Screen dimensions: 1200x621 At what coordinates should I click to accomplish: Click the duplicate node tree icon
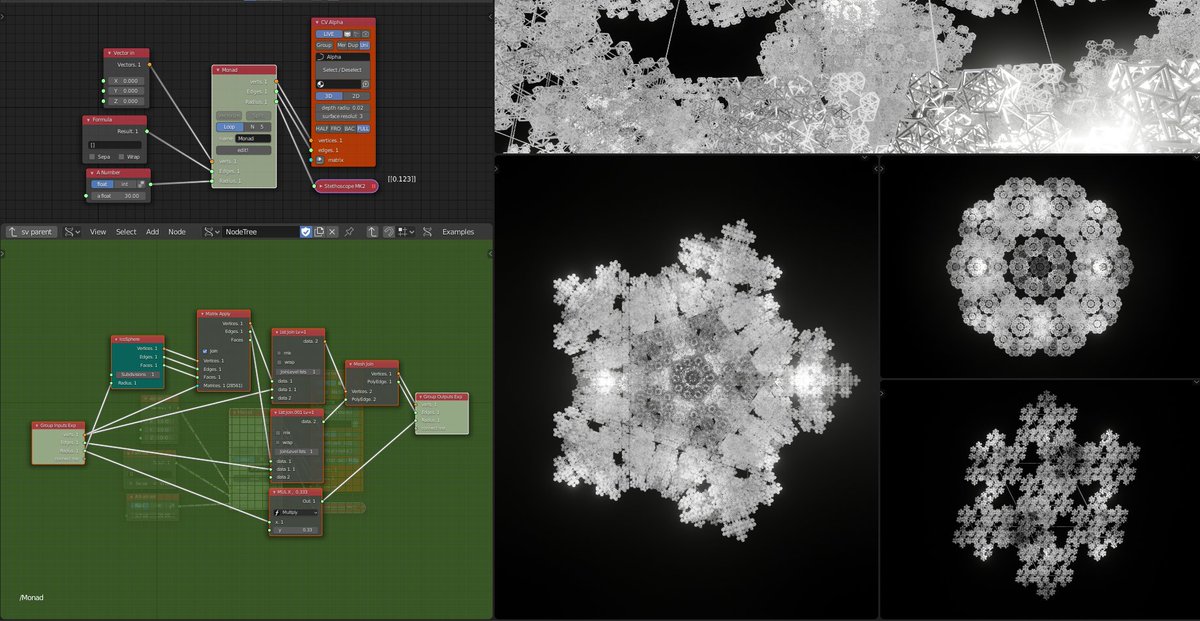point(319,231)
